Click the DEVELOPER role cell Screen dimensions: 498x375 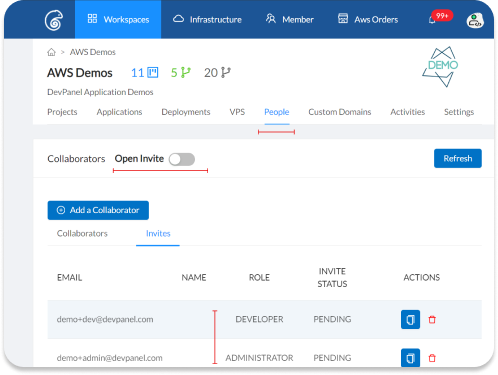(x=259, y=319)
